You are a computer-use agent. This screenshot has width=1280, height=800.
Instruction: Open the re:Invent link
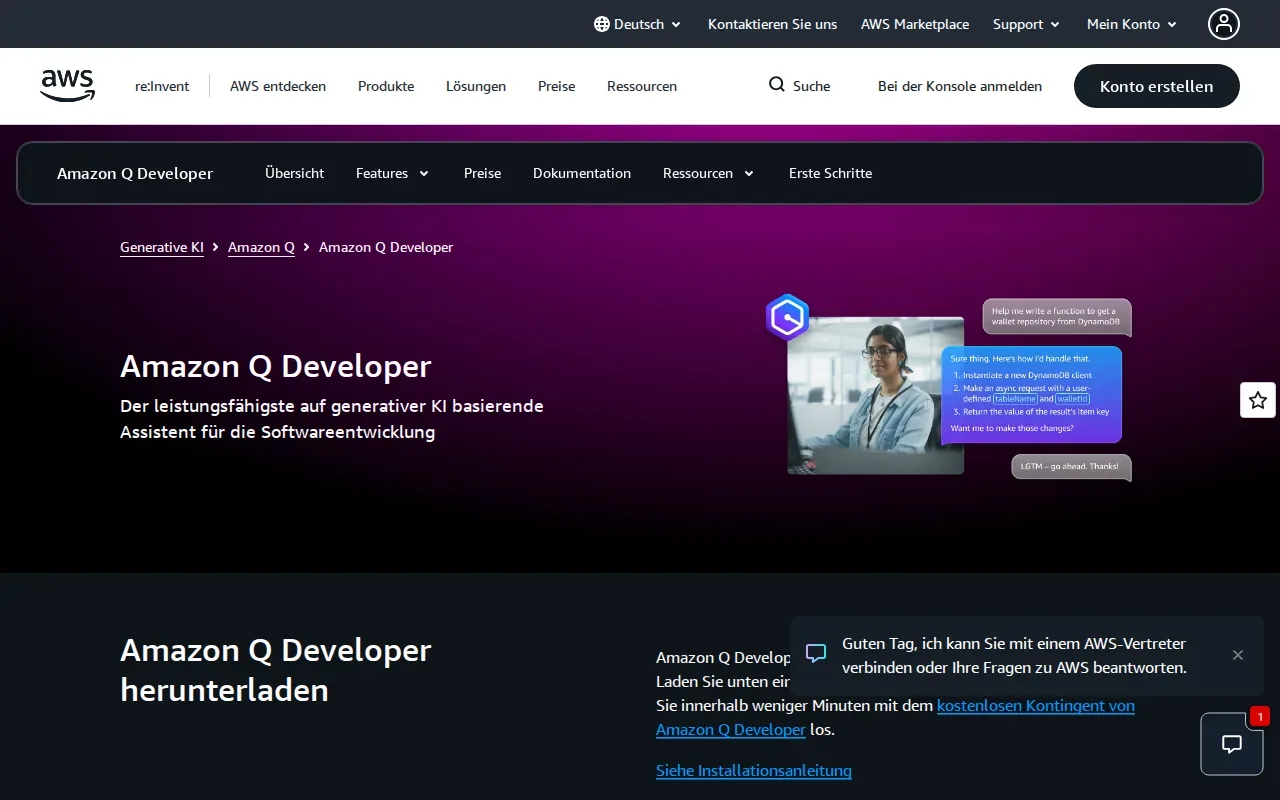[x=162, y=86]
